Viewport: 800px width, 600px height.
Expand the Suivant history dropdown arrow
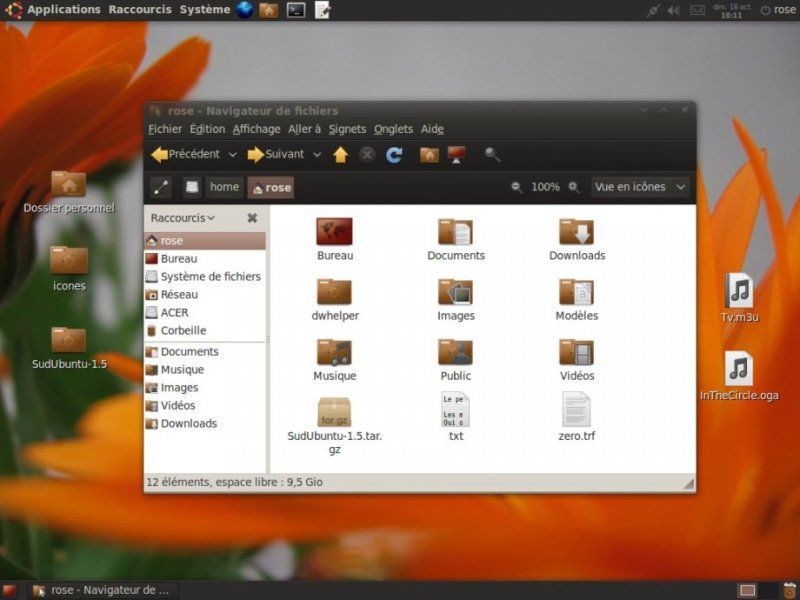[x=317, y=155]
